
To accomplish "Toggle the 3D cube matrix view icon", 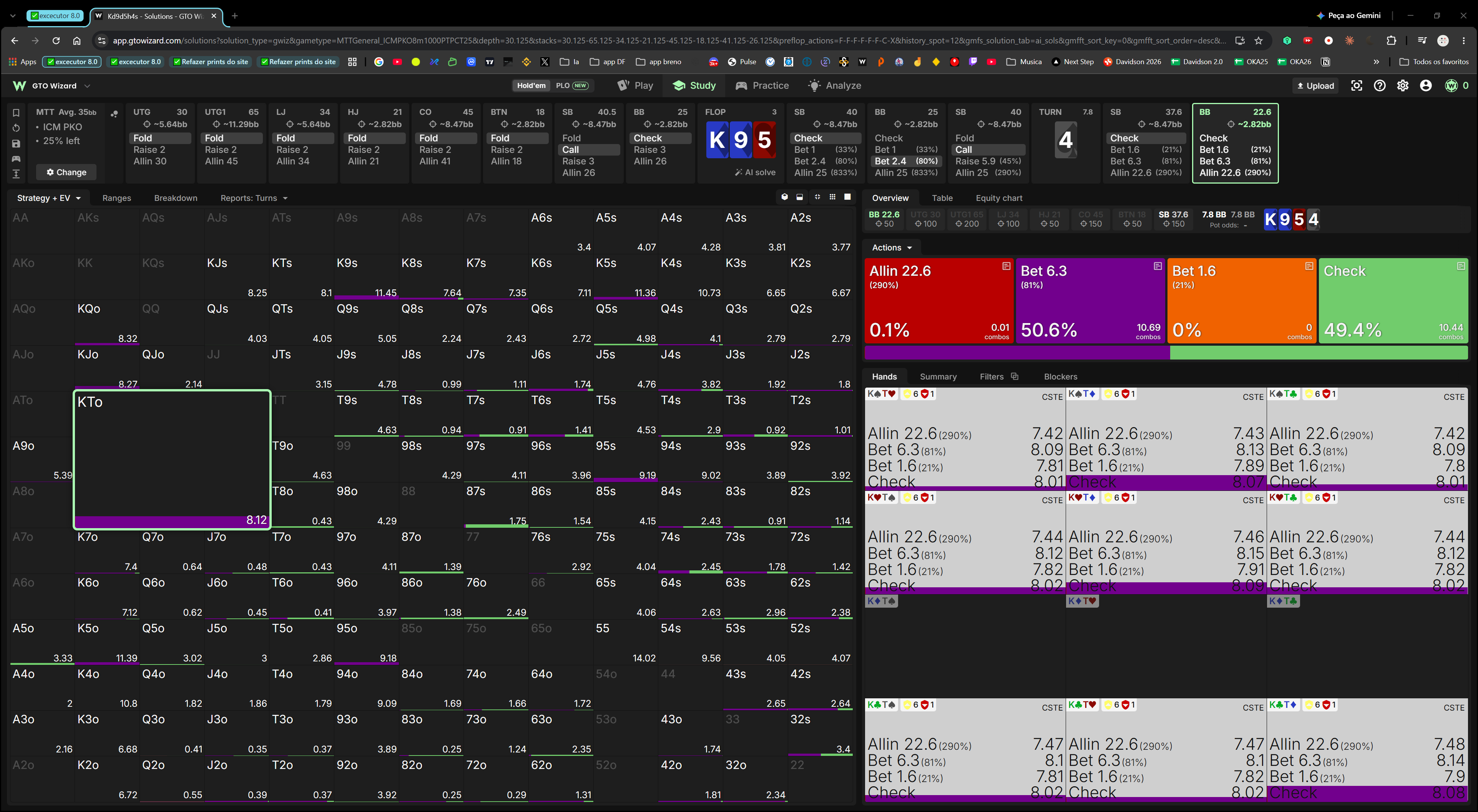I will tap(784, 197).
